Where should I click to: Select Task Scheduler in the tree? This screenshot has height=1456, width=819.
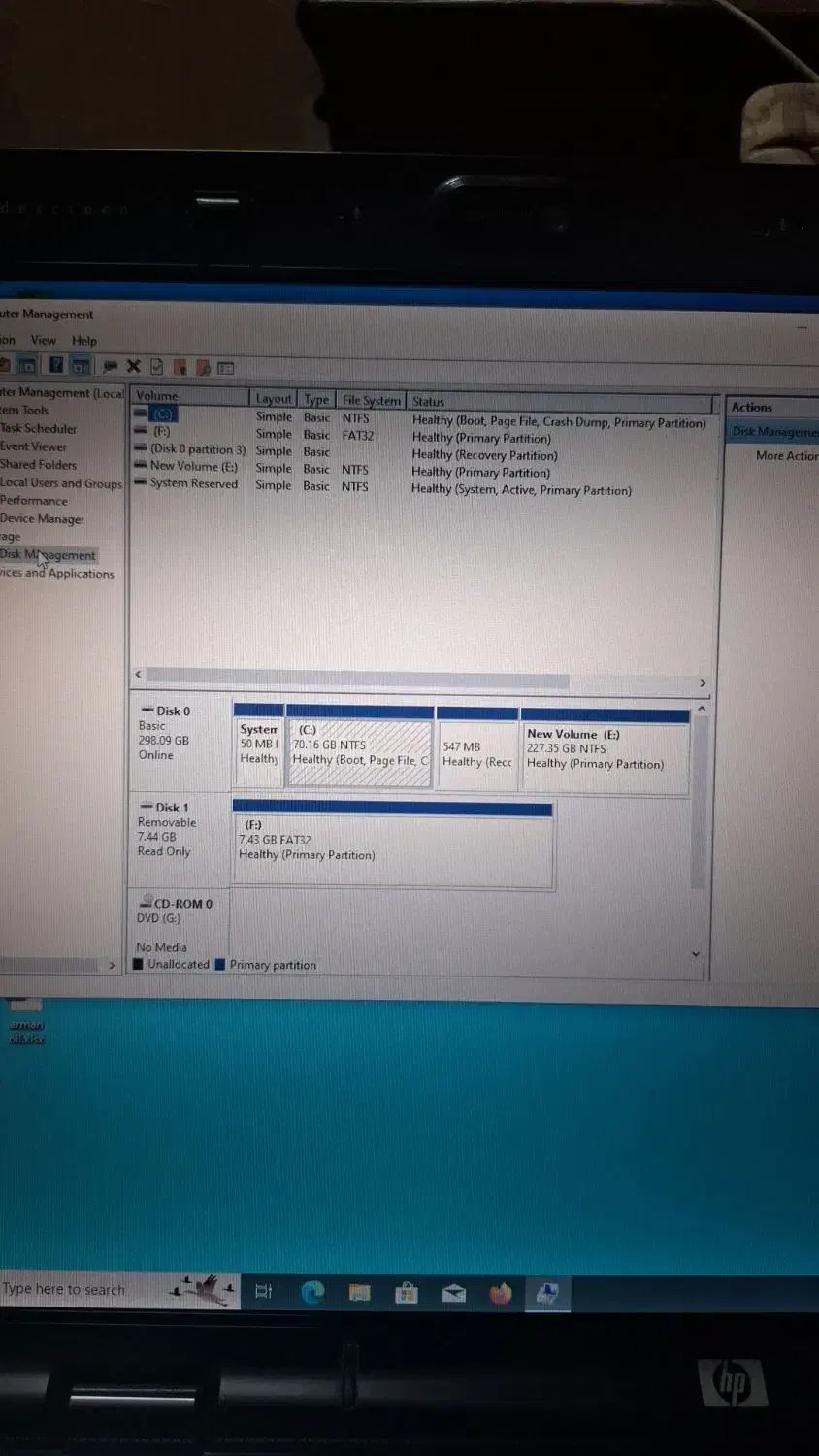(x=38, y=428)
